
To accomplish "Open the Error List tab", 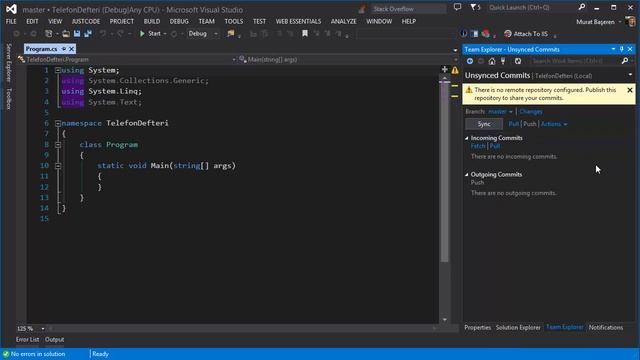I will coord(27,340).
